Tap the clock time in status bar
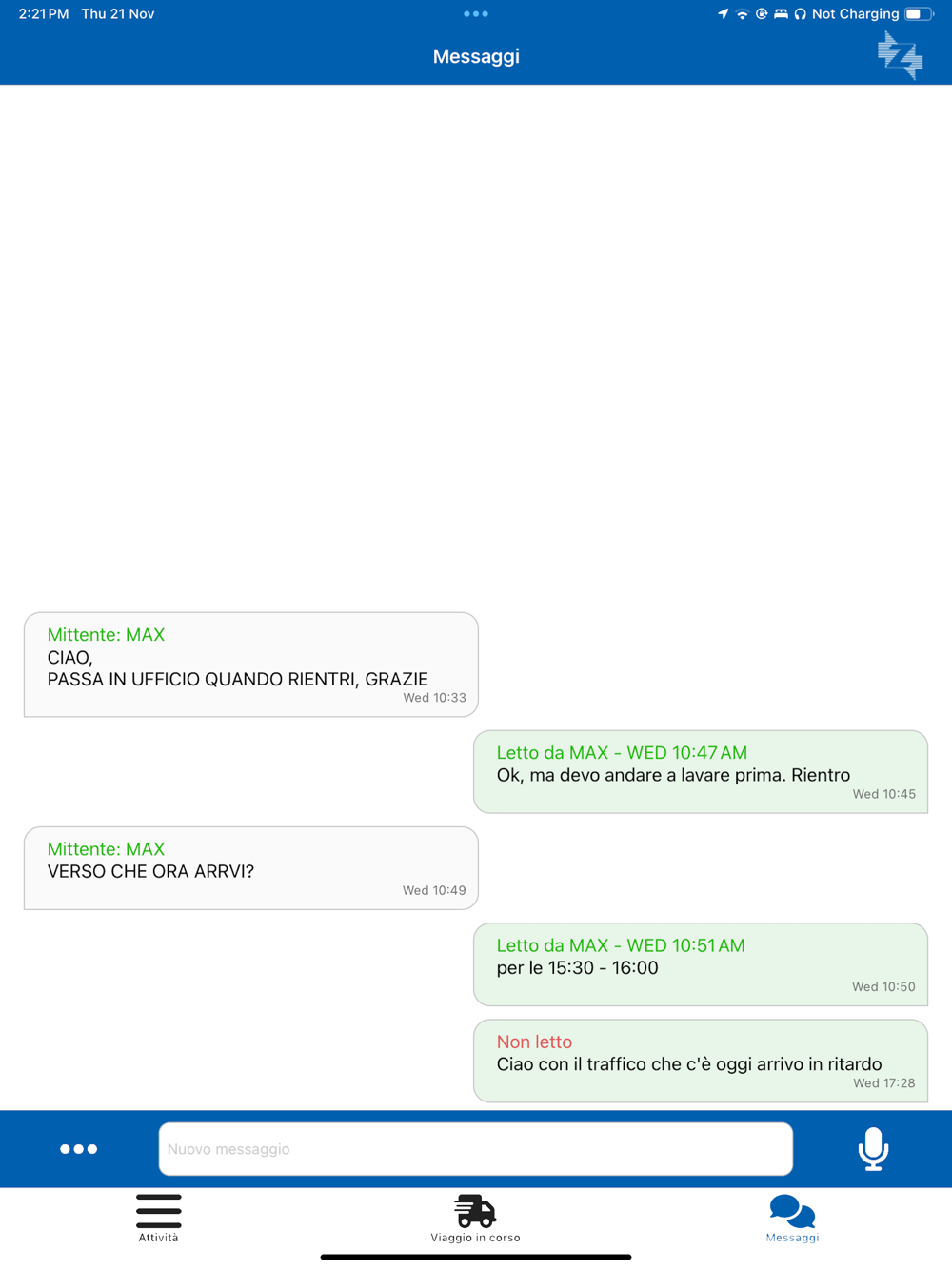The height and width of the screenshot is (1270, 952). coord(44,13)
